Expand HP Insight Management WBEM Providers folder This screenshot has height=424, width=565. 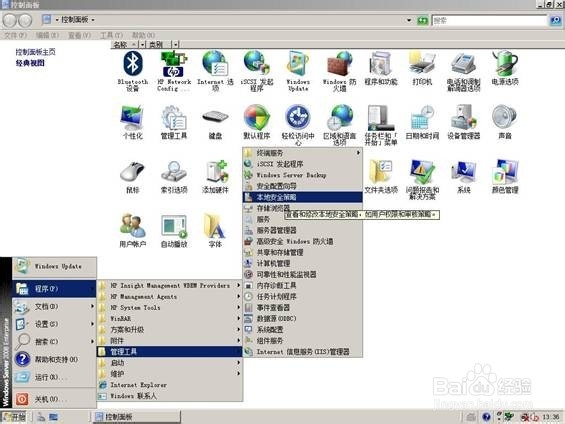pos(169,285)
